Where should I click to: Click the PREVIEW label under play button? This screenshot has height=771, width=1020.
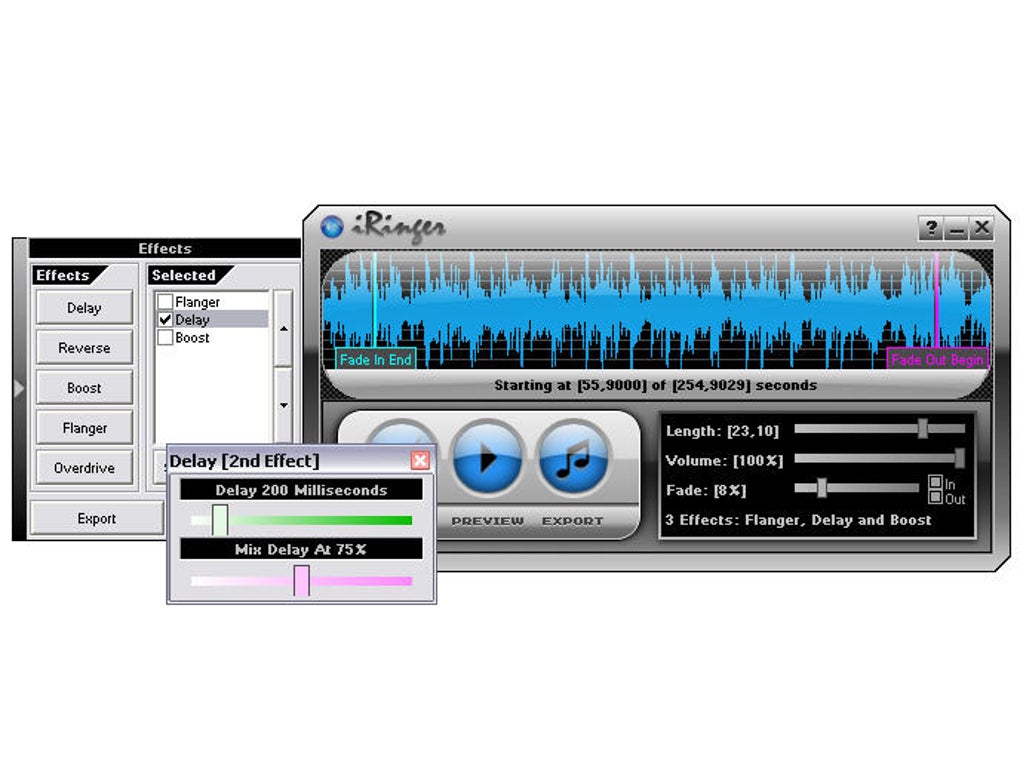point(487,521)
